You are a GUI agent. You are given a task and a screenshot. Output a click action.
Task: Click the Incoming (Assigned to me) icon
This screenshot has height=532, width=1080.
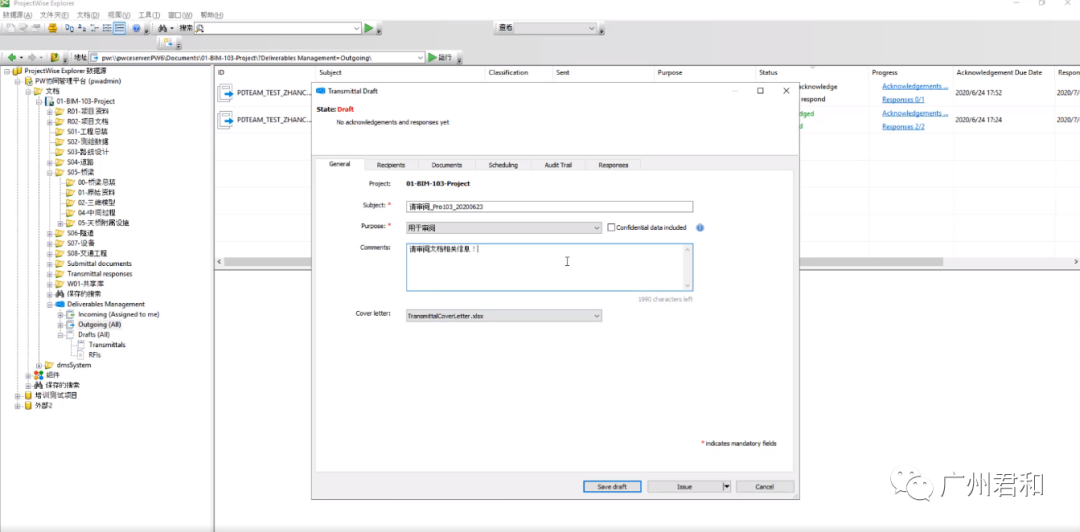pos(70,314)
